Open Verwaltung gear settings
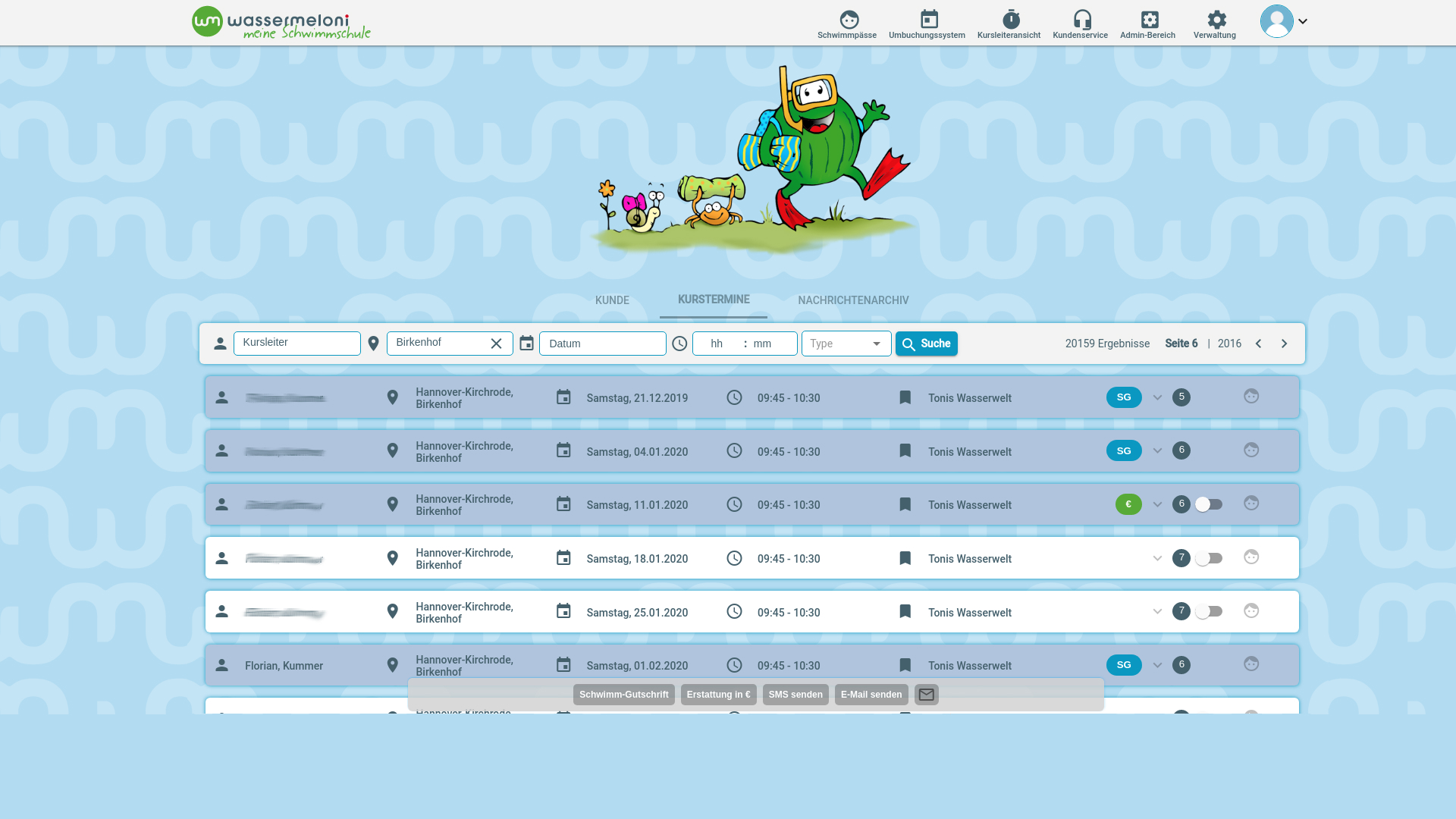1456x819 pixels. click(1216, 19)
